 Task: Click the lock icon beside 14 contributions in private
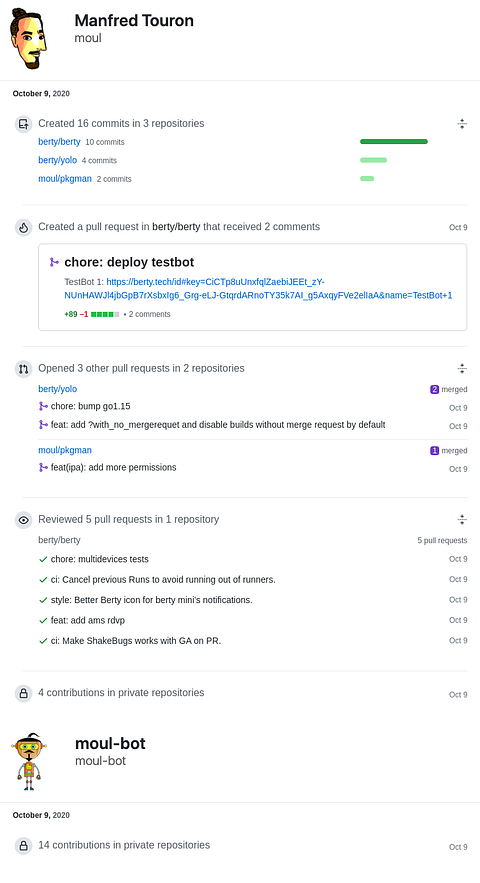tap(23, 846)
